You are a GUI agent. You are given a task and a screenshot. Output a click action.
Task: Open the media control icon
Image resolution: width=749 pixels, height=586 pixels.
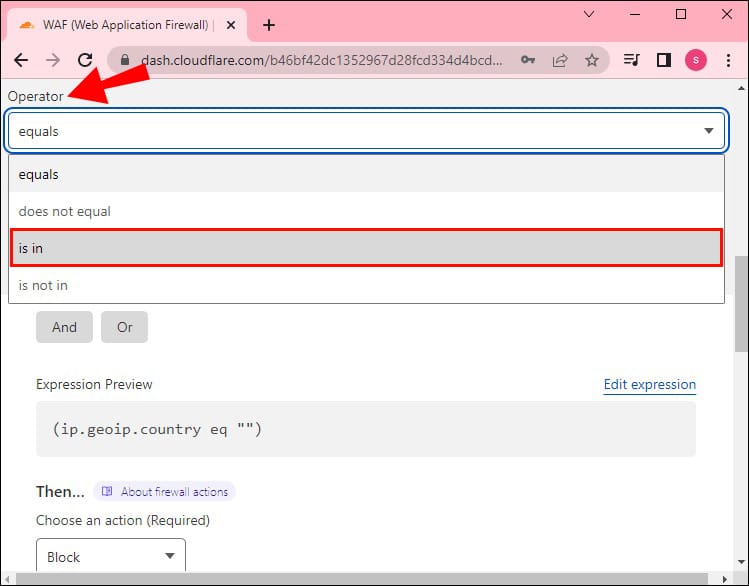631,60
